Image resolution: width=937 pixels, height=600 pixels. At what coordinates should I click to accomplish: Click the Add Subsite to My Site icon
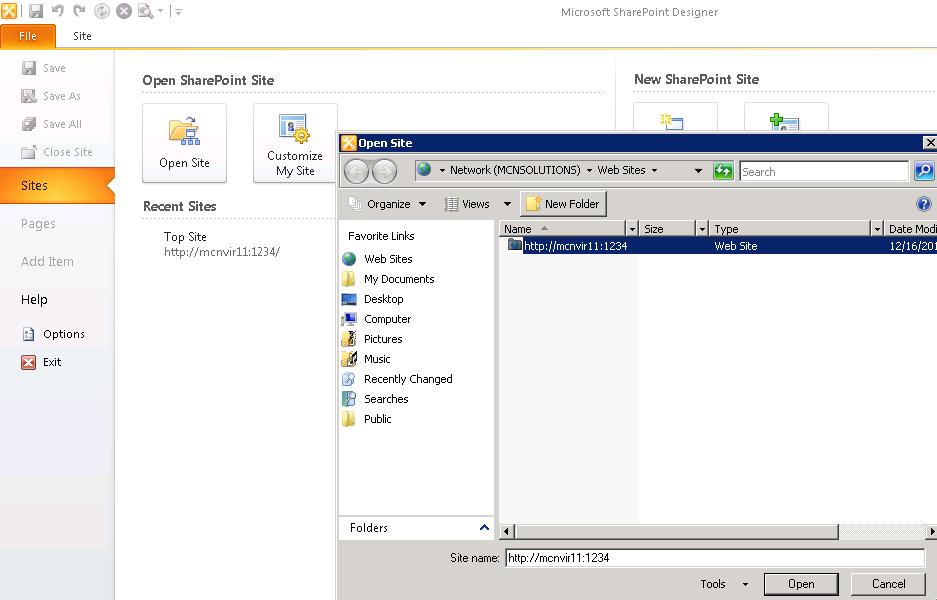click(784, 121)
